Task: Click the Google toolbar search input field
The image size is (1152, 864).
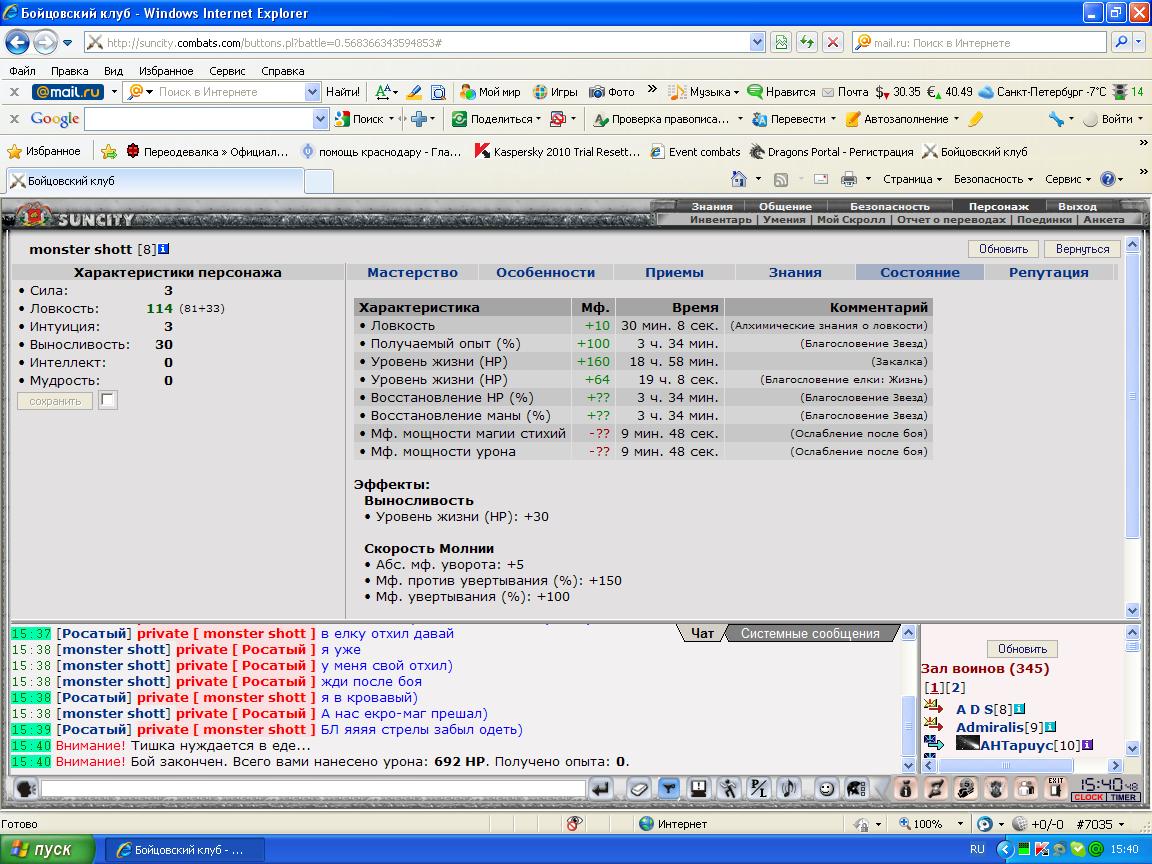Action: (199, 118)
